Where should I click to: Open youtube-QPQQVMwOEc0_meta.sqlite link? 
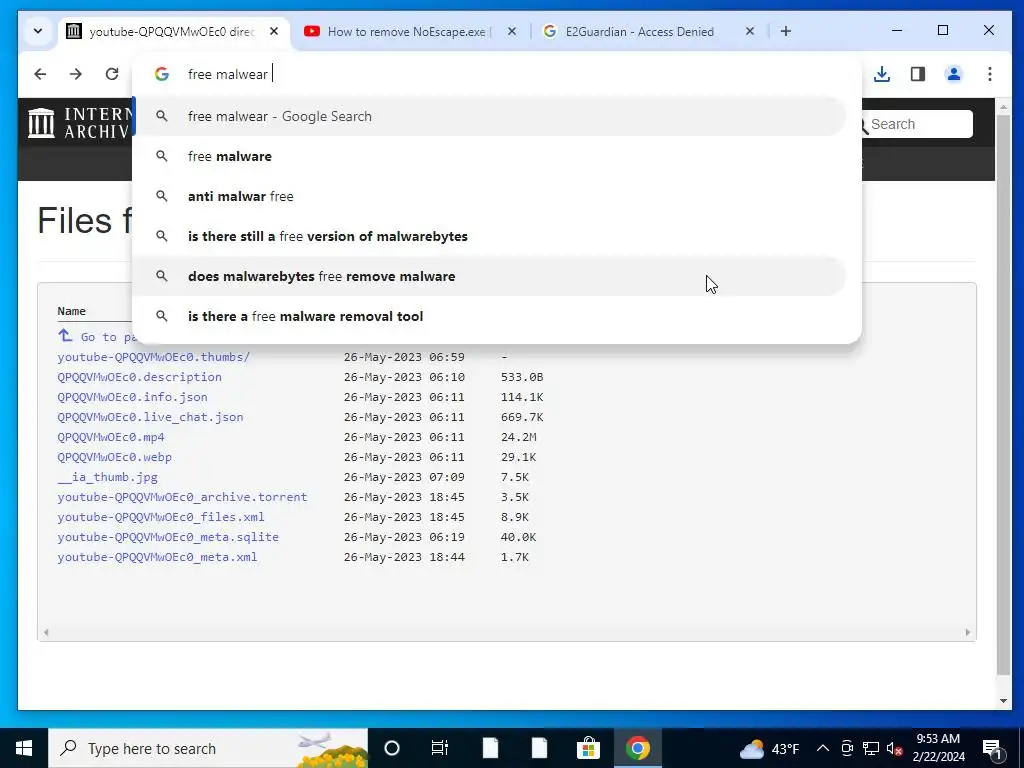tap(168, 537)
